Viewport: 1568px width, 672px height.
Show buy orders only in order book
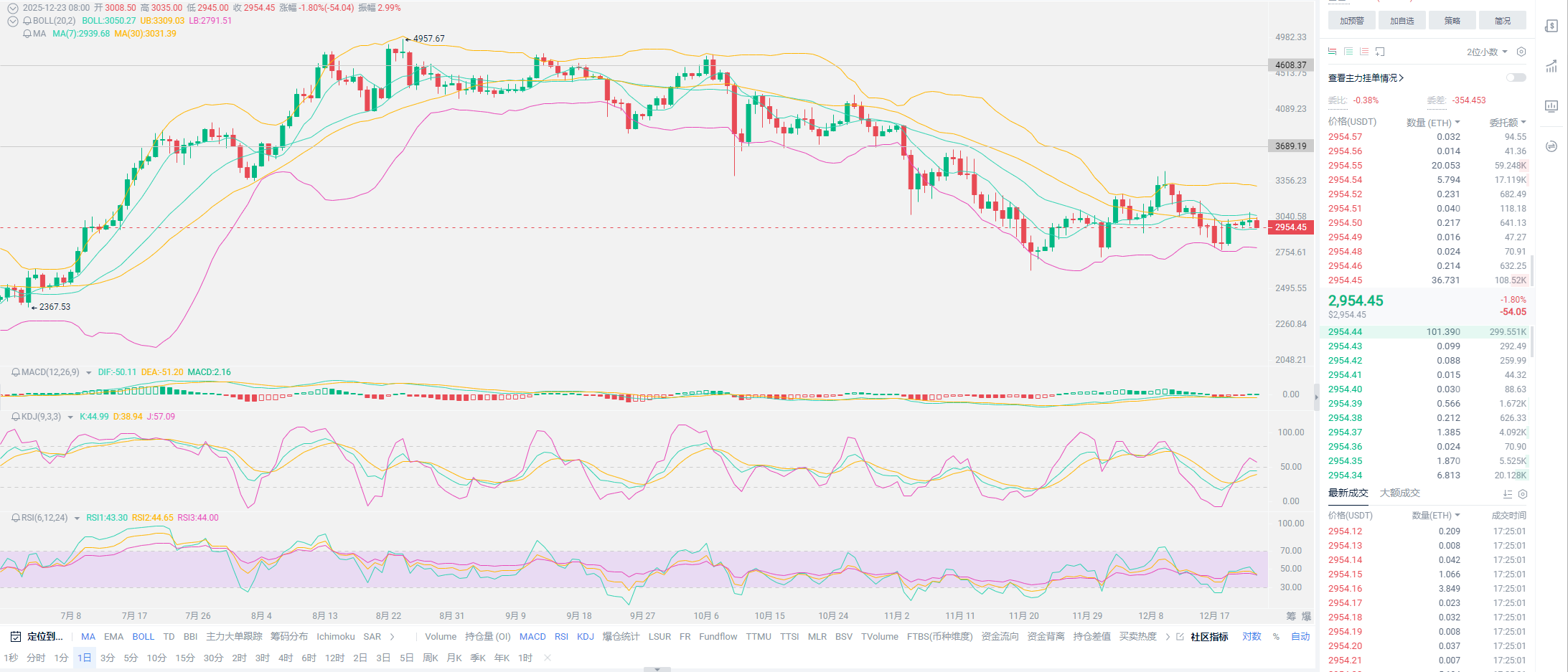point(1348,52)
